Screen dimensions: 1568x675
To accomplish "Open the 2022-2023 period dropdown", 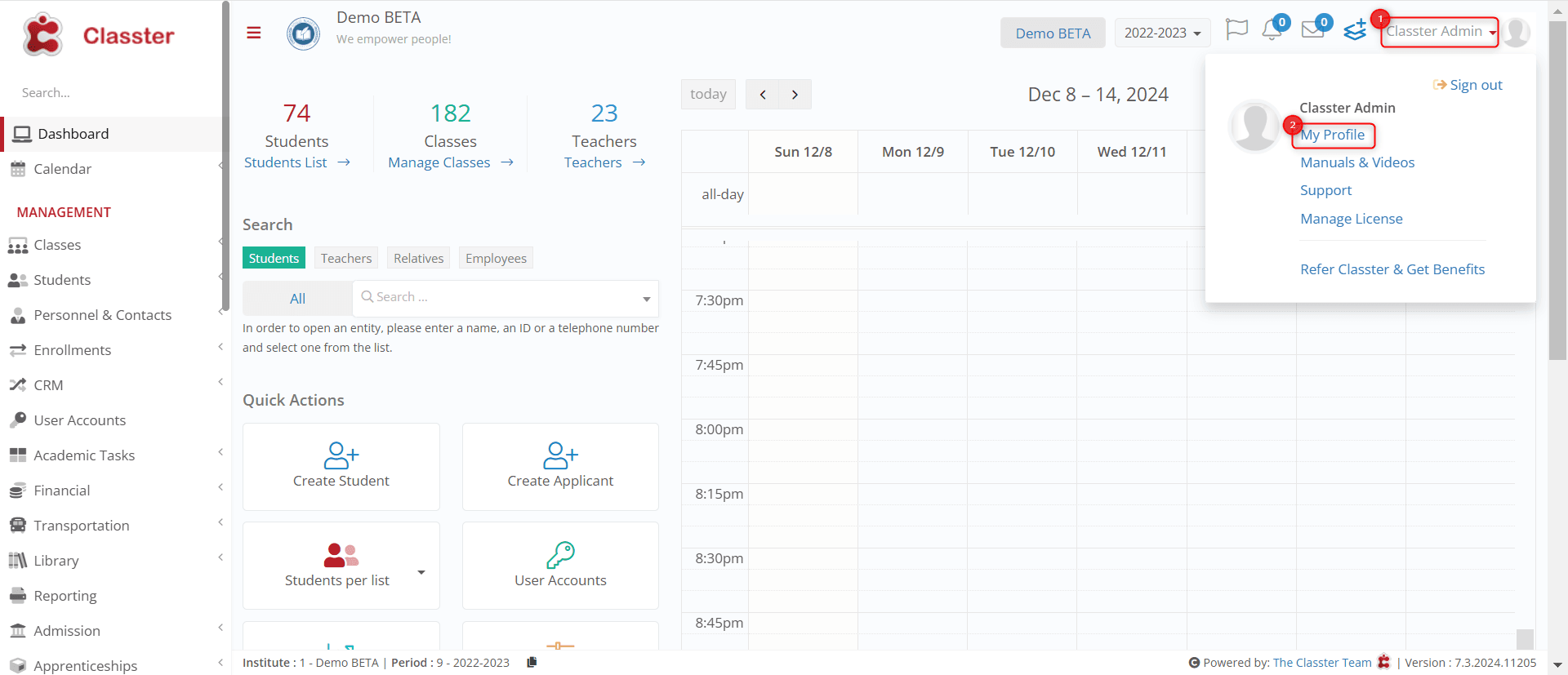I will pyautogui.click(x=1162, y=33).
